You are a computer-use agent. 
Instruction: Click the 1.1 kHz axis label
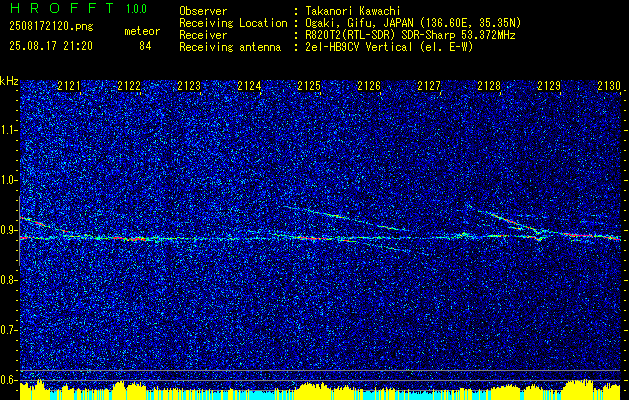point(9,130)
